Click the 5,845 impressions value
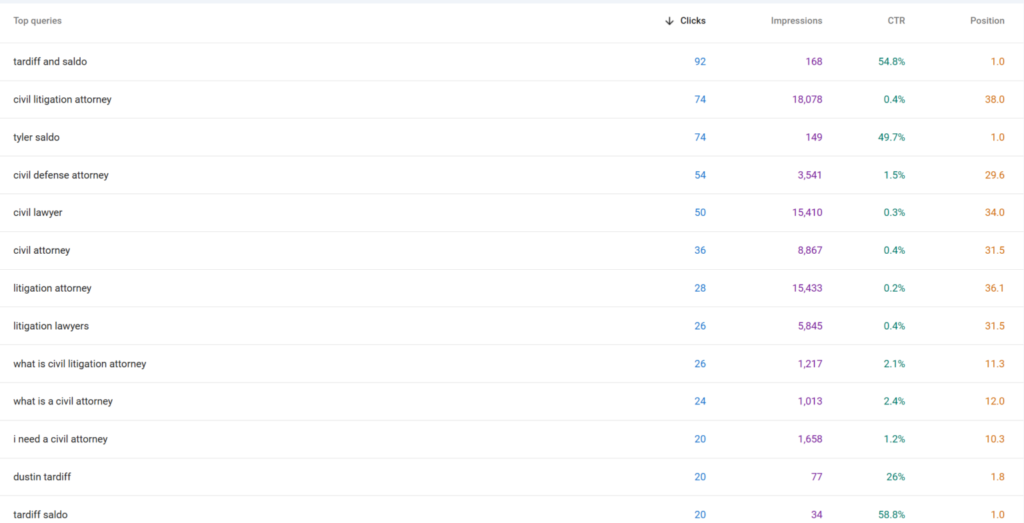The height and width of the screenshot is (523, 1024). coord(810,326)
